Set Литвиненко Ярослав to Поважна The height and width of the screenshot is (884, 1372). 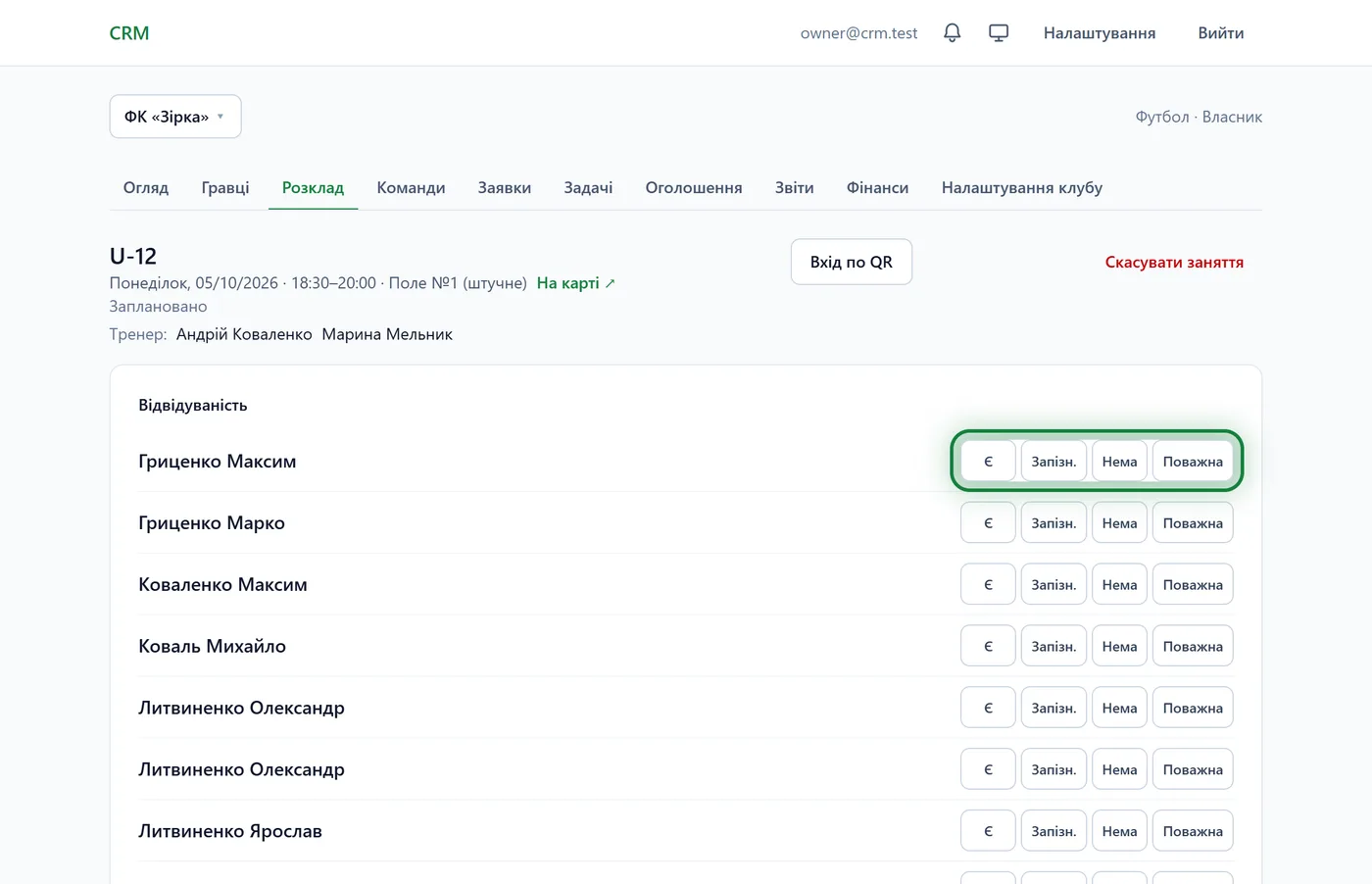(1193, 831)
